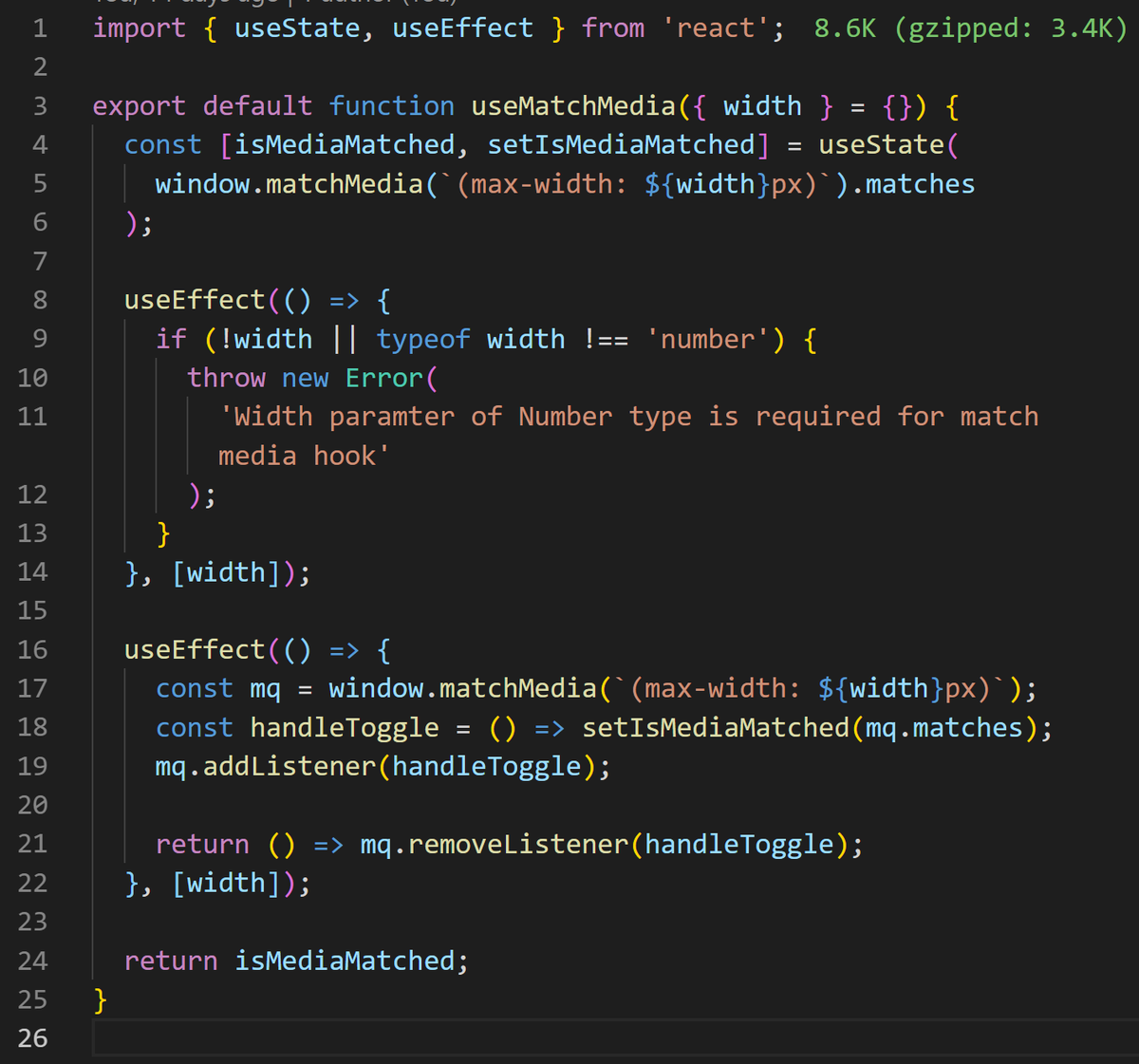Click the 'import' keyword on line 1
This screenshot has width=1139, height=1064.
coord(139,28)
